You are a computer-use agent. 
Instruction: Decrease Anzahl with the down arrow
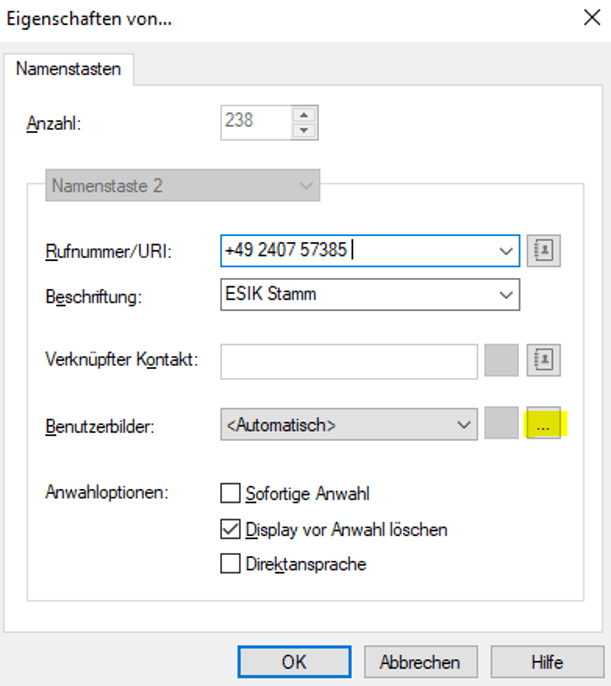[x=306, y=130]
